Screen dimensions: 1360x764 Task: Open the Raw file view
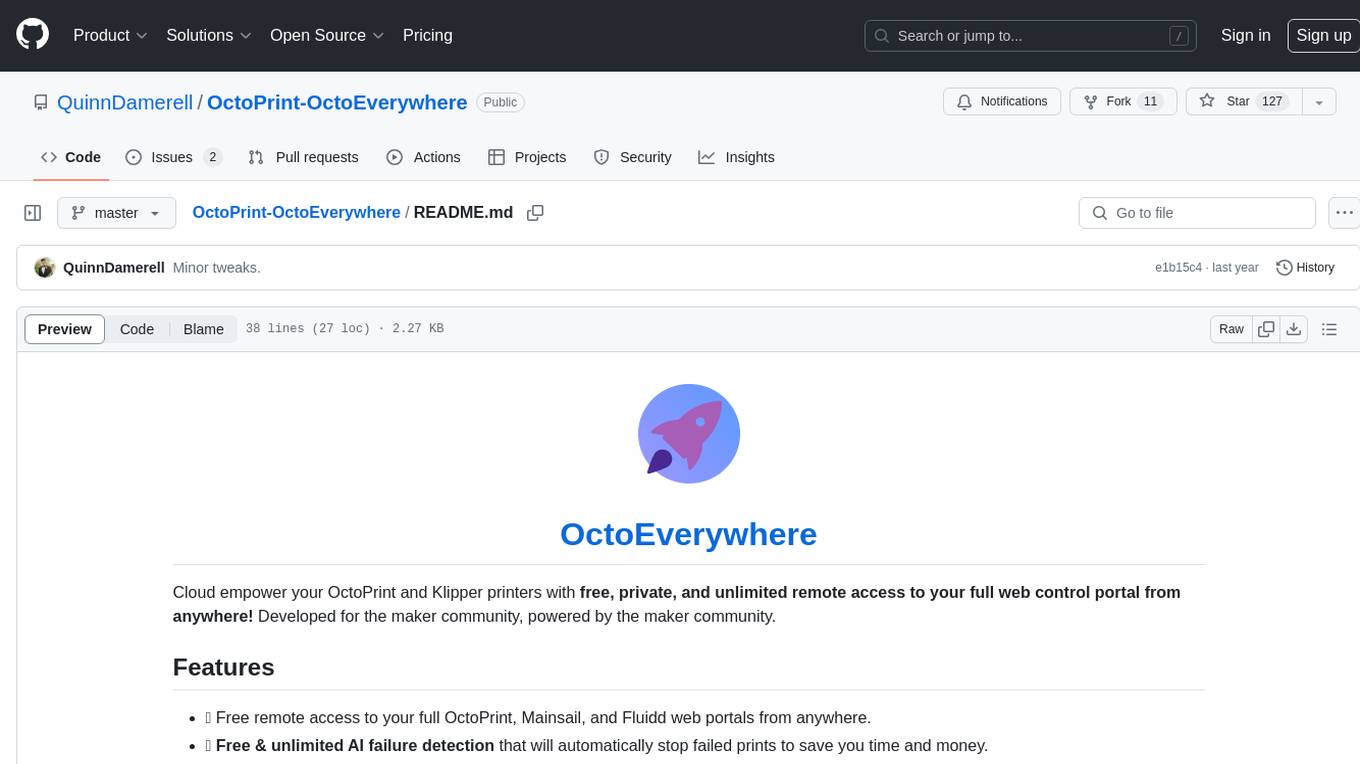[1231, 329]
